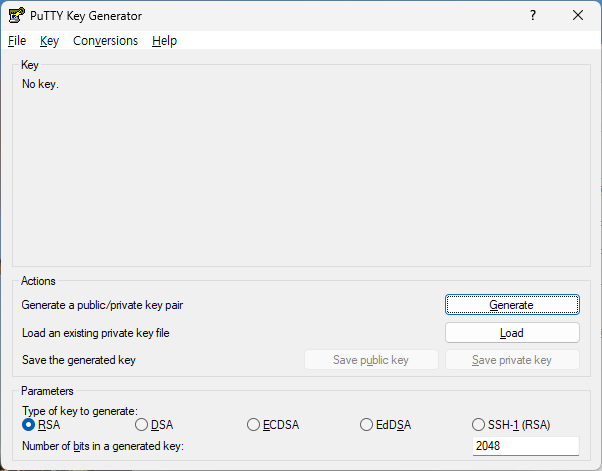The height and width of the screenshot is (471, 602).
Task: Click the PuTTY Key Generator title bar icon
Action: tap(17, 16)
